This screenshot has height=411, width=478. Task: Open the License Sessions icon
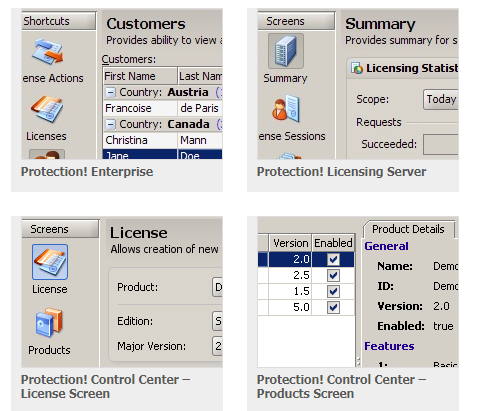click(286, 109)
